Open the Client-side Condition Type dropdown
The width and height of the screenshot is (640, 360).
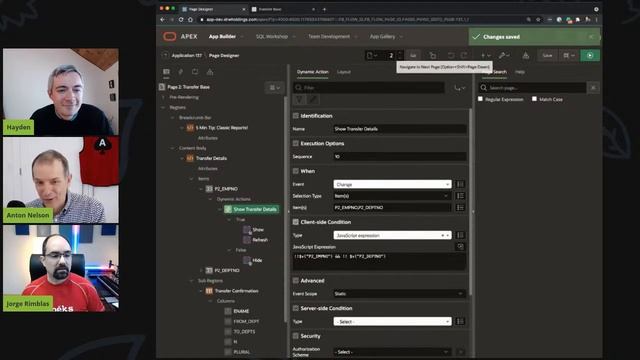pyautogui.click(x=392, y=236)
